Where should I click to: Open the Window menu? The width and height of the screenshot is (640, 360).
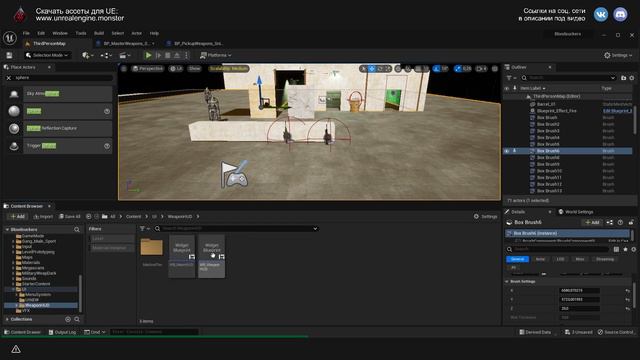pos(60,33)
